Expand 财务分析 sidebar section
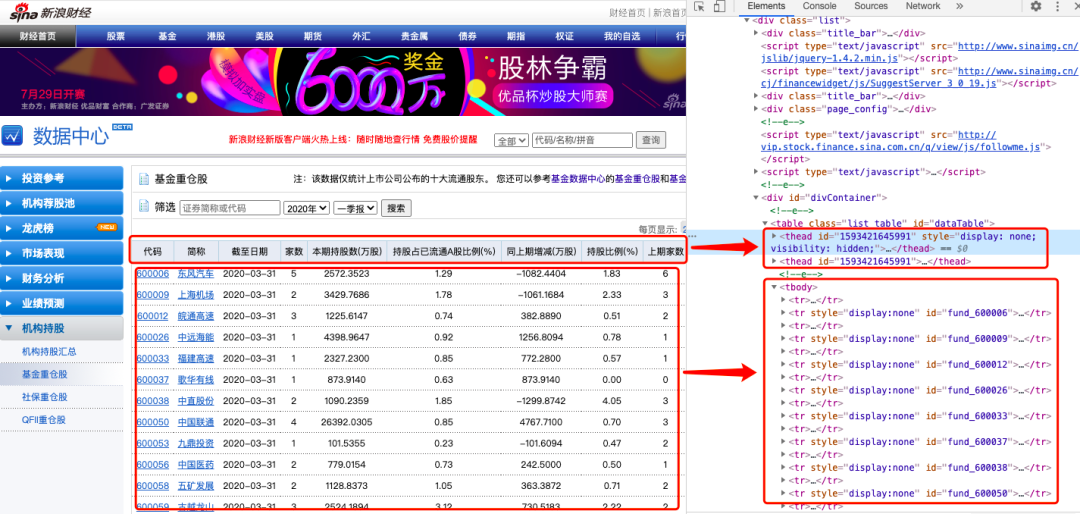The width and height of the screenshot is (1080, 514). 62,278
